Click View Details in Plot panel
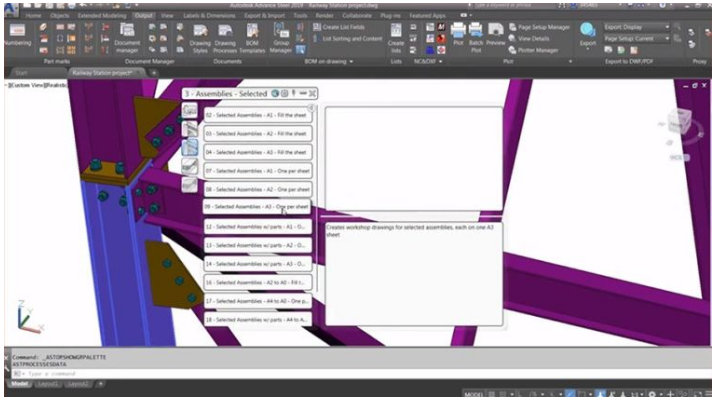Image resolution: width=717 pixels, height=402 pixels. (529, 39)
